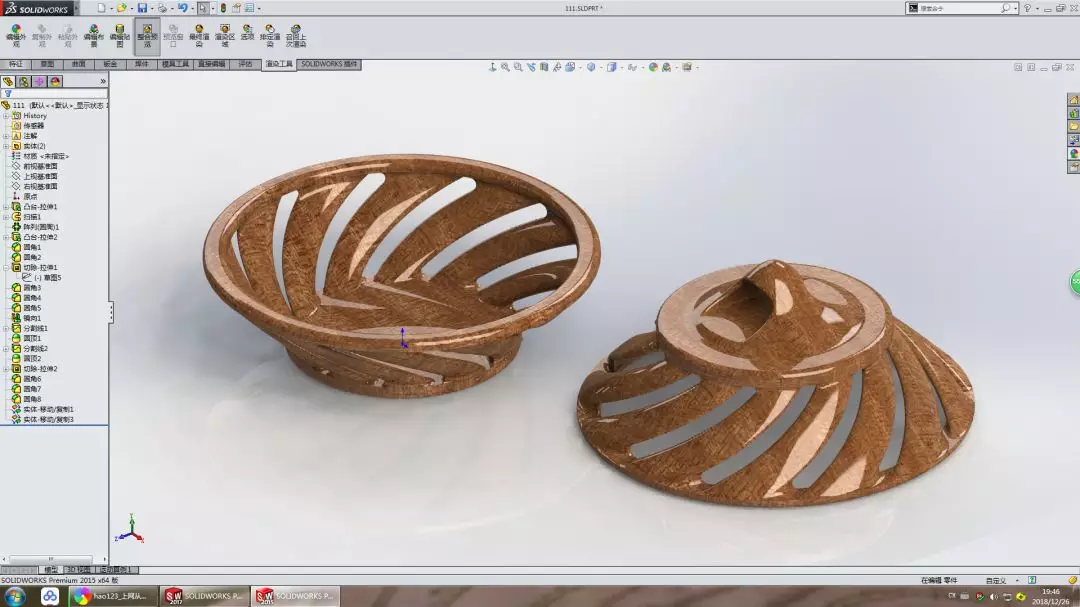Open SOLIDWORKS 2017 taskbar button
The height and width of the screenshot is (607, 1080).
click(204, 596)
